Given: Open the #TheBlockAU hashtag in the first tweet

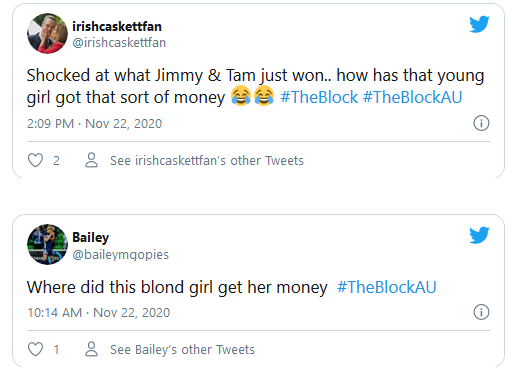Looking at the screenshot, I should [x=412, y=97].
